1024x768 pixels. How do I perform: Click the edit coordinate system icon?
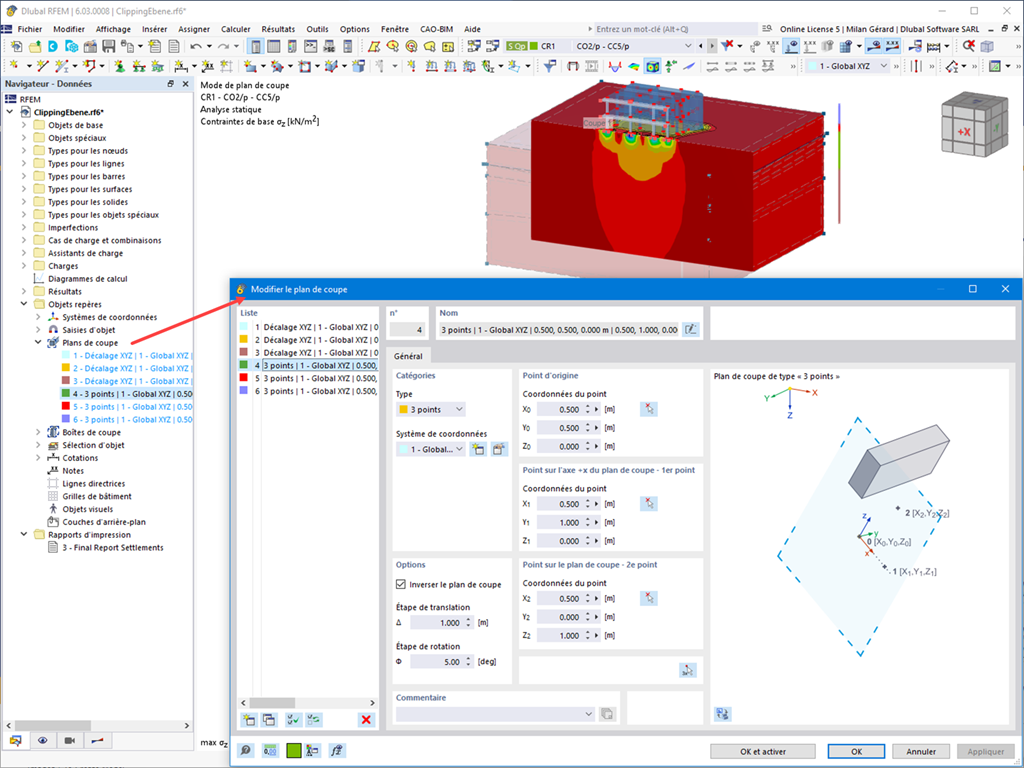pyautogui.click(x=499, y=449)
